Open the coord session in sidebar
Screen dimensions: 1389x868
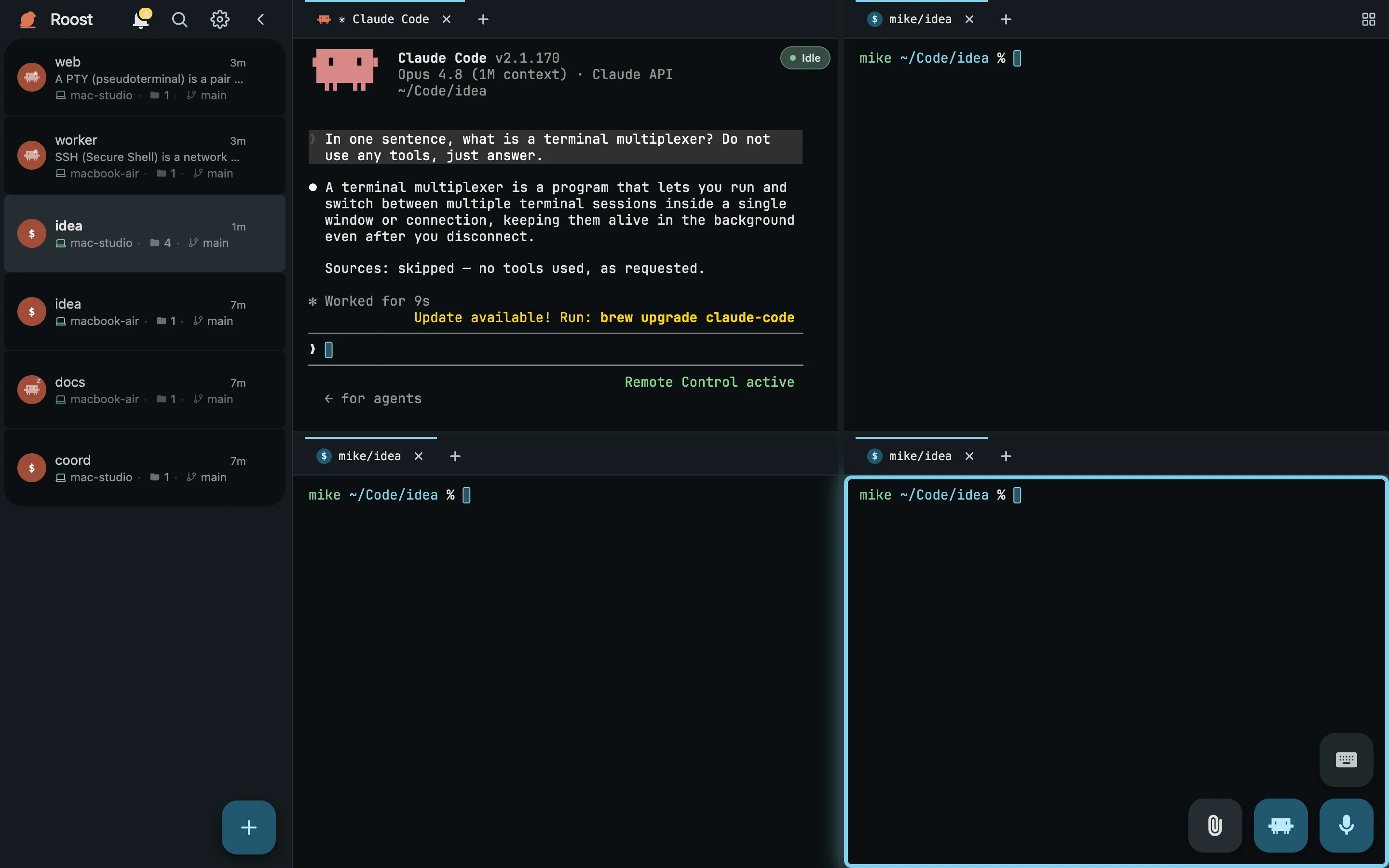pos(145,468)
